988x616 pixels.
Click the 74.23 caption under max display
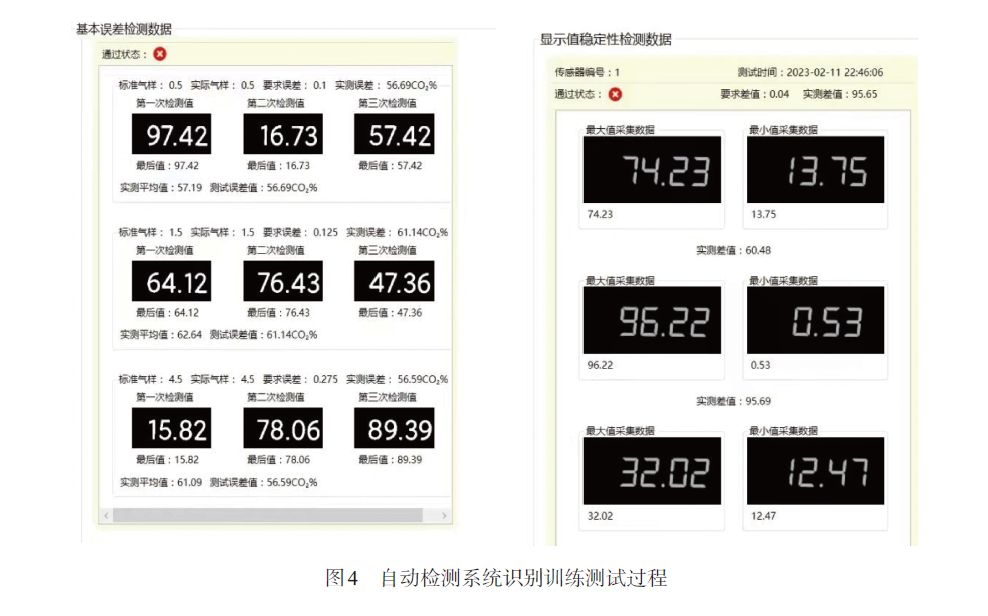tap(600, 215)
